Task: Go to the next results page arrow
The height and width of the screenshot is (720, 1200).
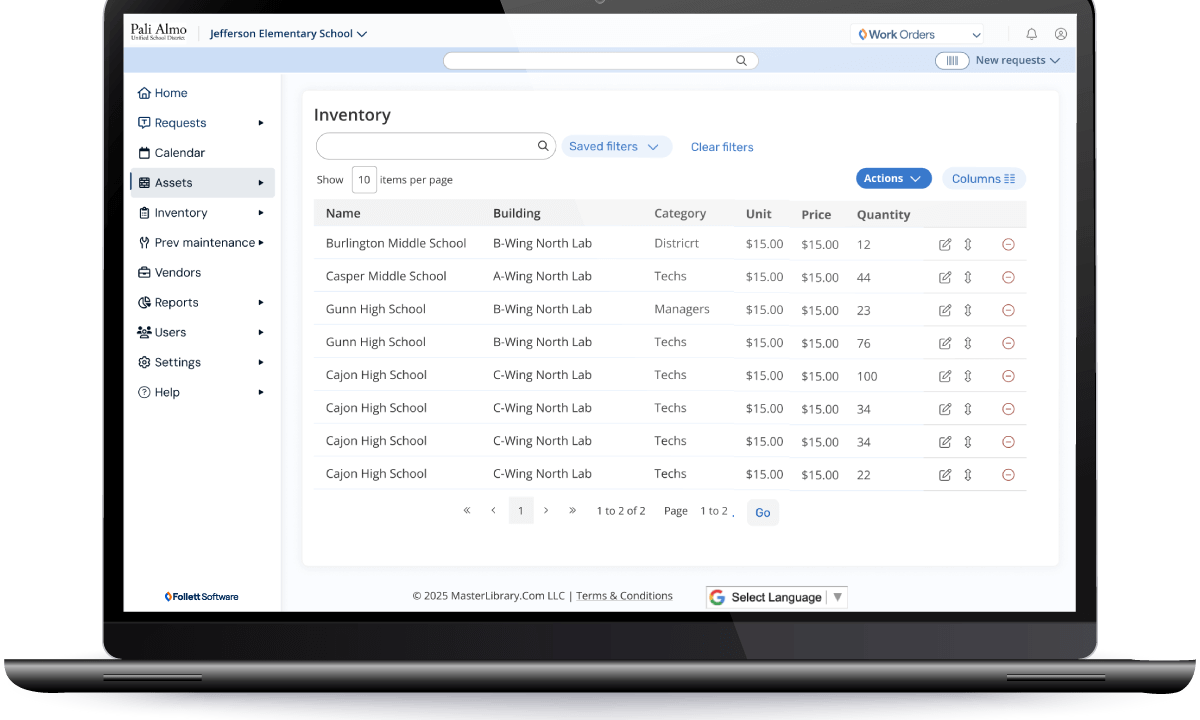Action: [x=546, y=511]
